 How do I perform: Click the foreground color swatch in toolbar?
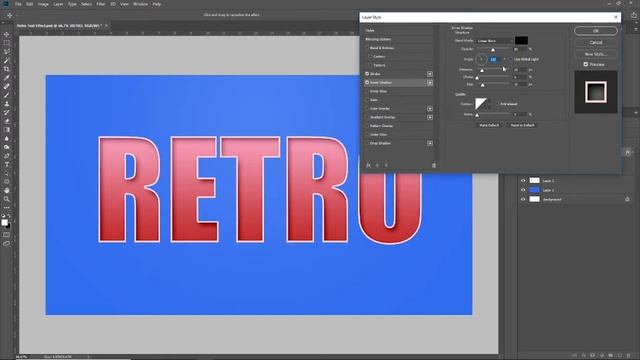pyautogui.click(x=4, y=222)
